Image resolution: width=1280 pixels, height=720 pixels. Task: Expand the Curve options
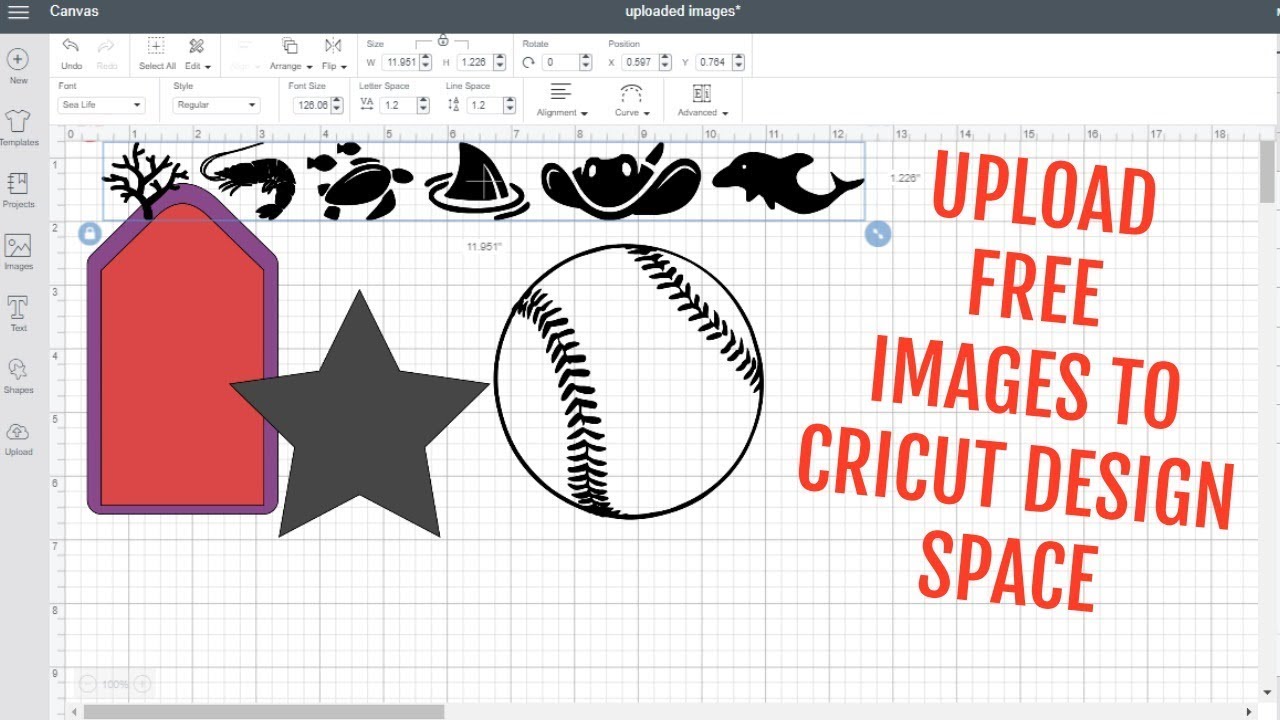click(x=632, y=99)
